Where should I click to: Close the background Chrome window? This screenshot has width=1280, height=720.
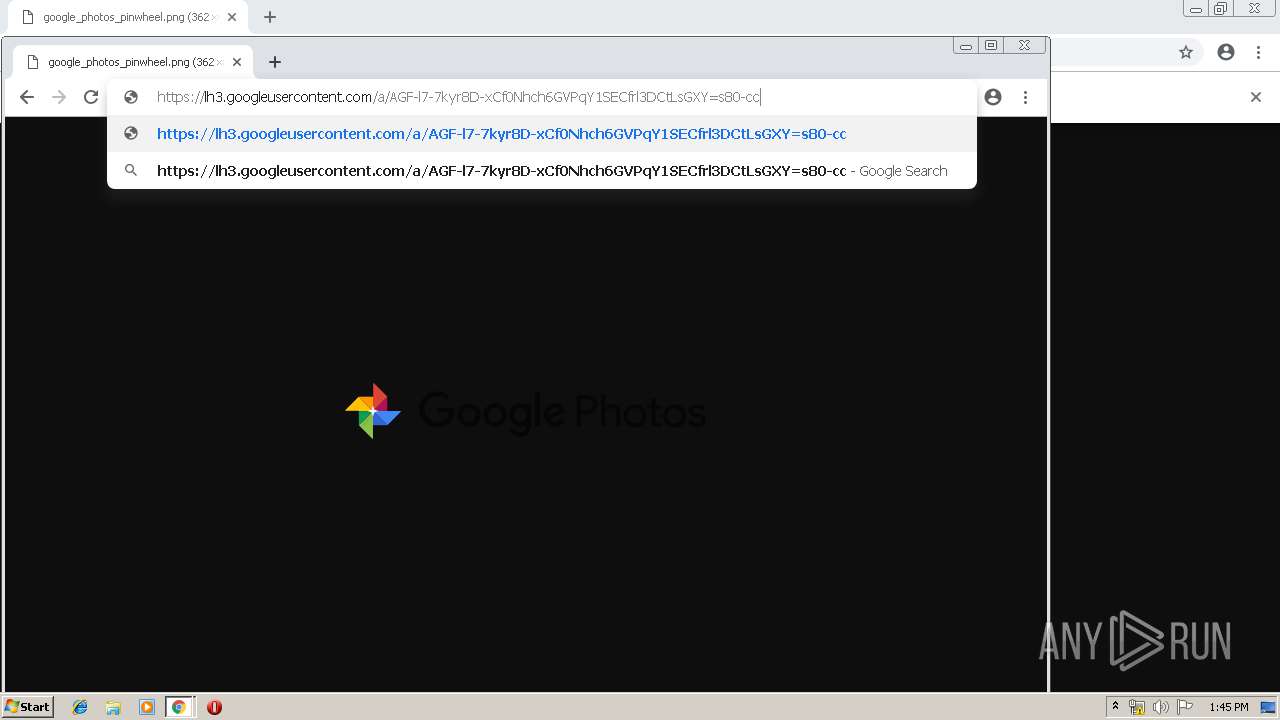coord(1255,9)
